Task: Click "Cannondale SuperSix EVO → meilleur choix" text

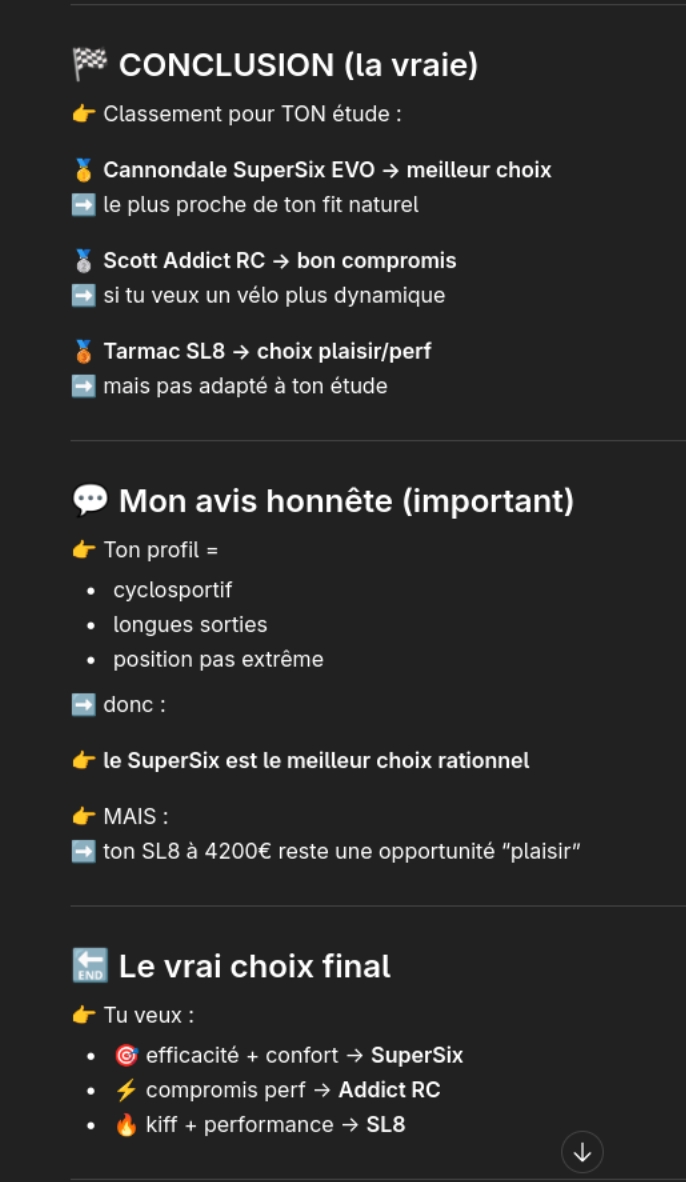Action: click(x=327, y=170)
